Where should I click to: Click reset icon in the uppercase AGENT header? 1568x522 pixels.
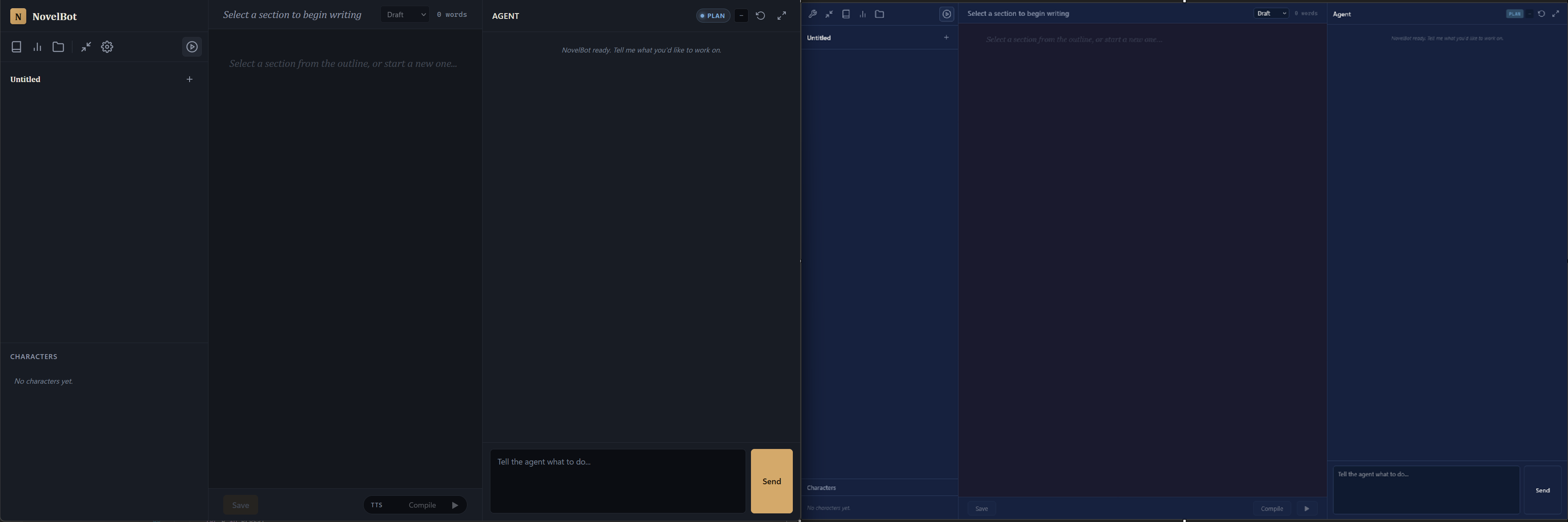point(760,16)
